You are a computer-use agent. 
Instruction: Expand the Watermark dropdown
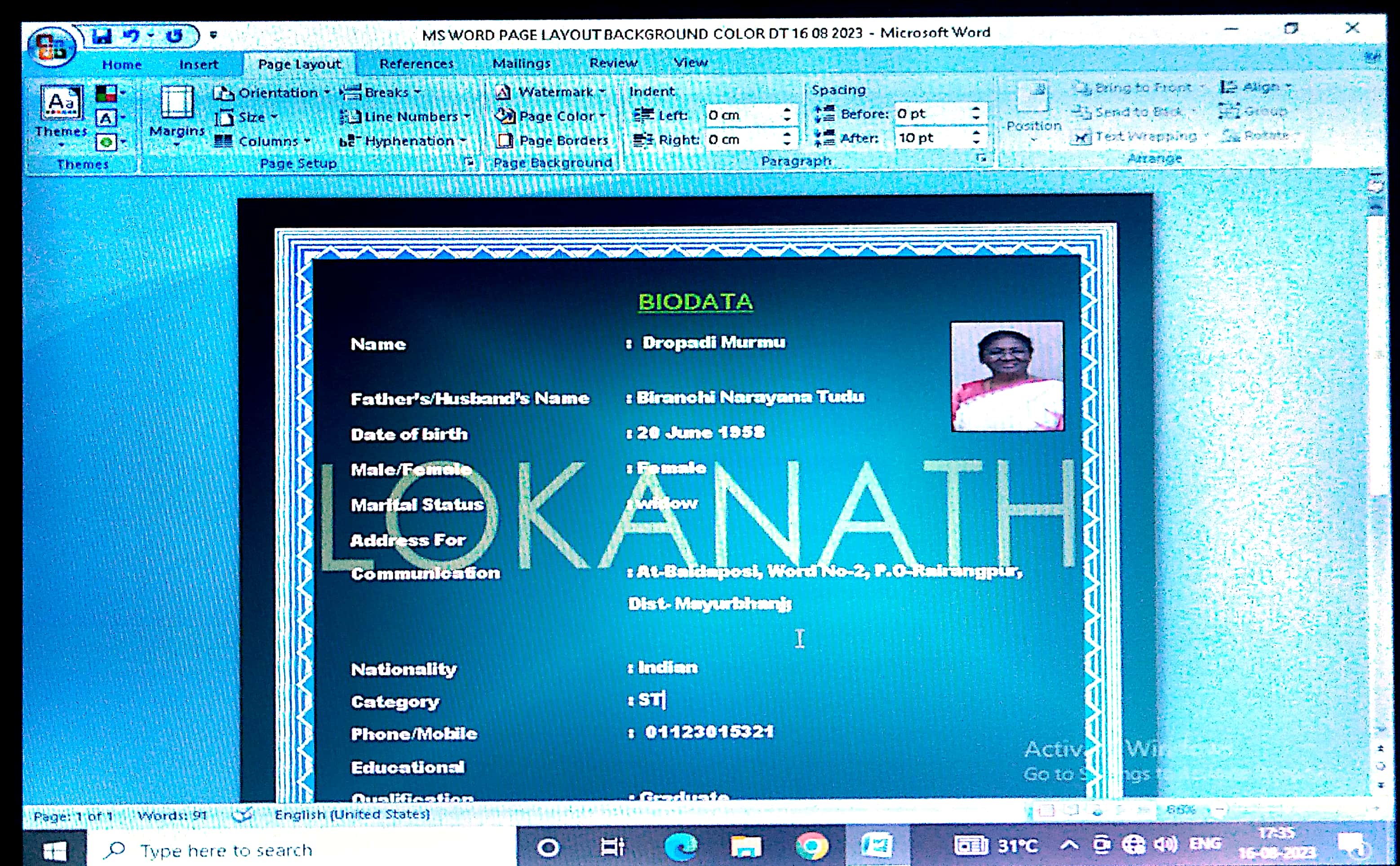coord(551,92)
